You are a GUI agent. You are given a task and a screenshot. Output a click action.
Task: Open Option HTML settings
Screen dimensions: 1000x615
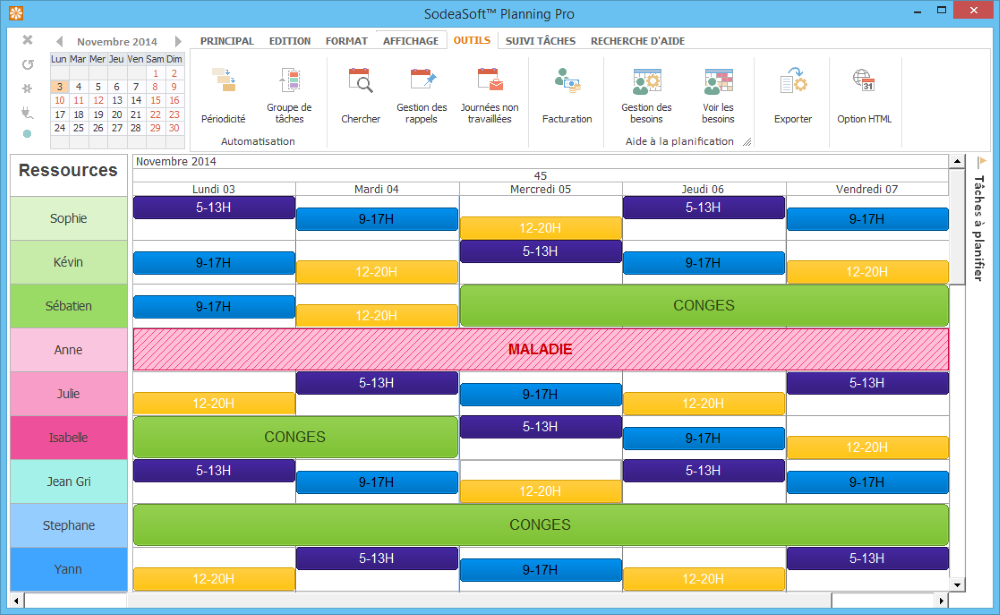[x=864, y=96]
